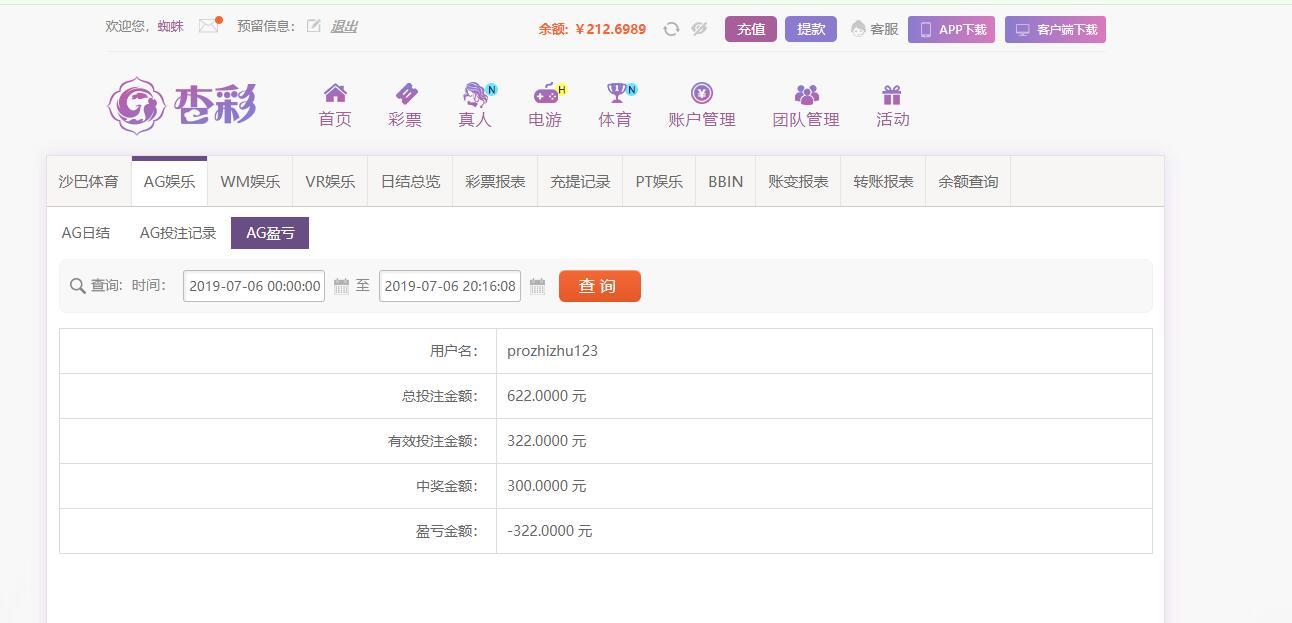Viewport: 1292px width, 623px height.
Task: Switch to BBIN tab
Action: (725, 181)
